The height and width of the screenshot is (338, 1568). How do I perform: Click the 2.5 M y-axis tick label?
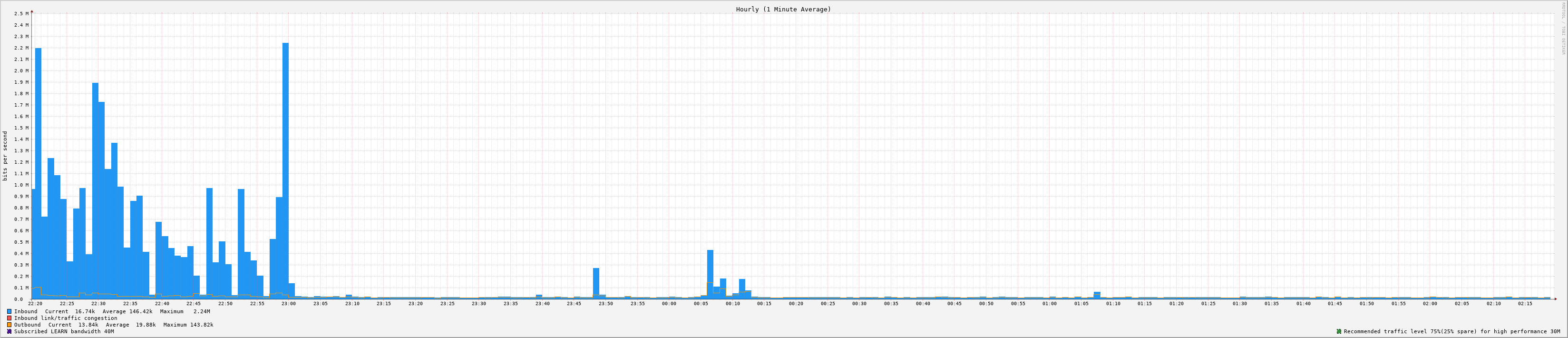[21, 13]
